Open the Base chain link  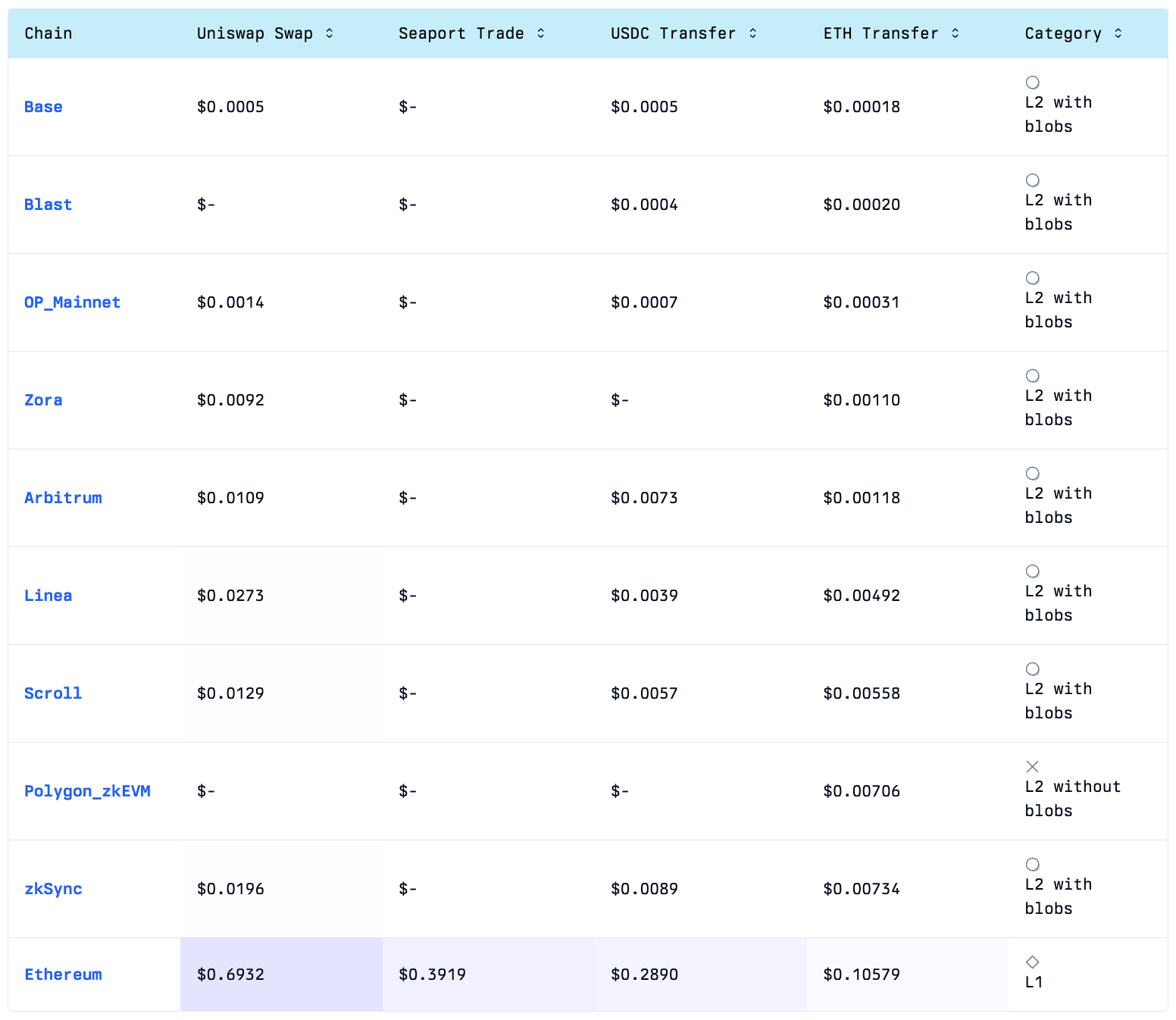coord(43,107)
